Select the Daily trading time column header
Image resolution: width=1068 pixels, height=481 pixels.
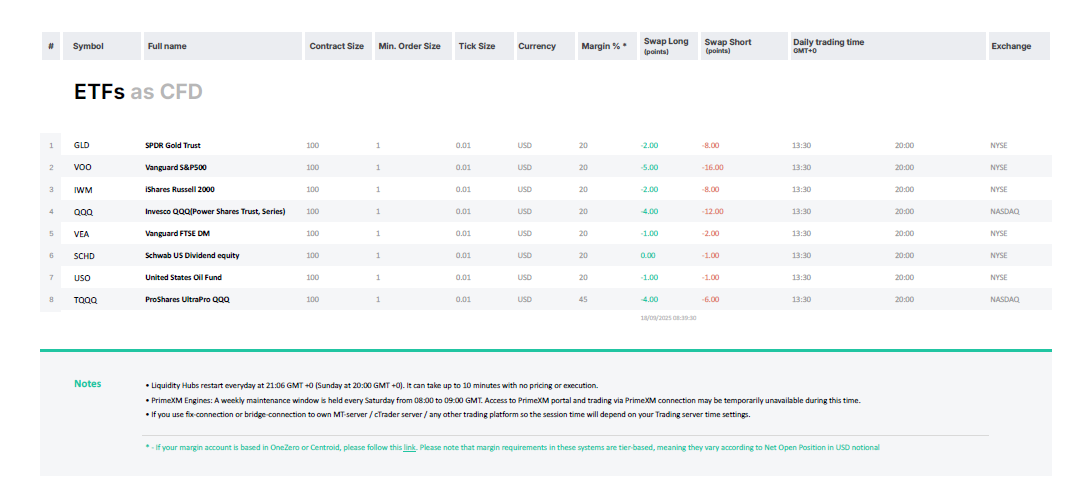click(888, 46)
